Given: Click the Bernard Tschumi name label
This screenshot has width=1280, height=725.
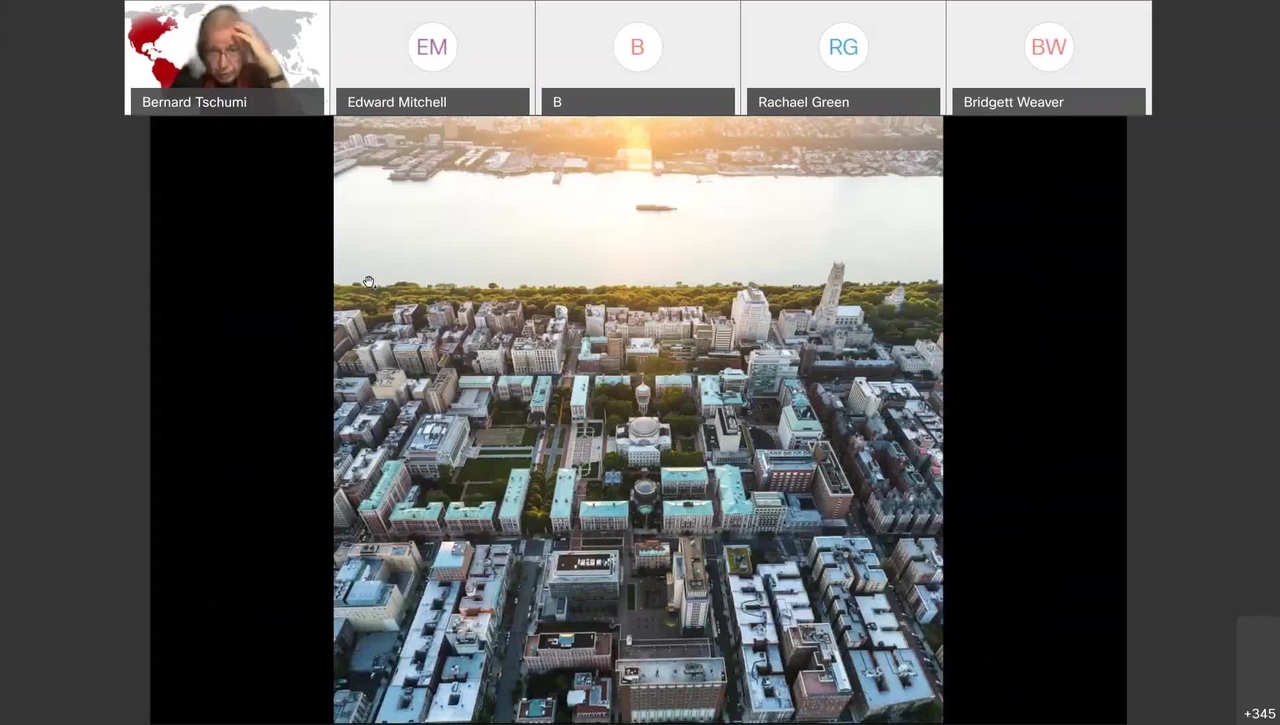Looking at the screenshot, I should tap(194, 102).
